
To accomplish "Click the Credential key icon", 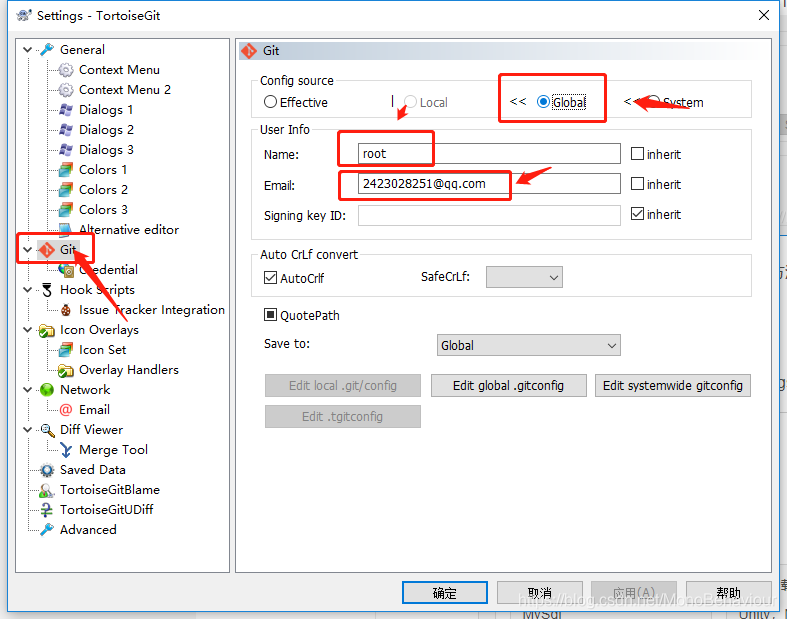I will (66, 270).
